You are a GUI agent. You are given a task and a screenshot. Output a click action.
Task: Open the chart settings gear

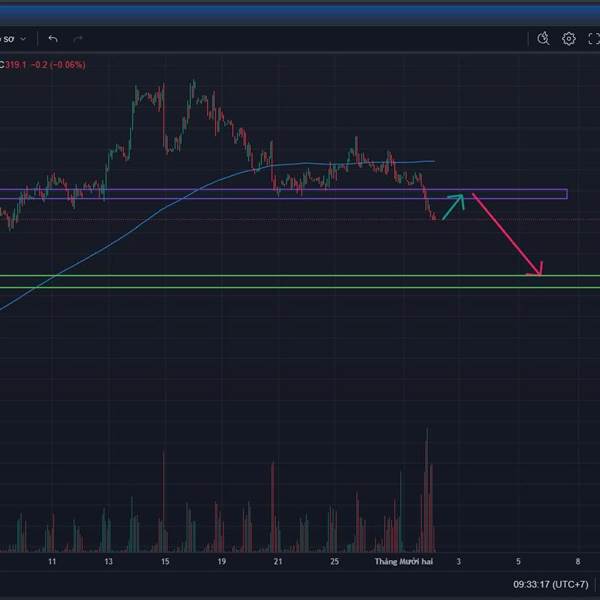[569, 39]
